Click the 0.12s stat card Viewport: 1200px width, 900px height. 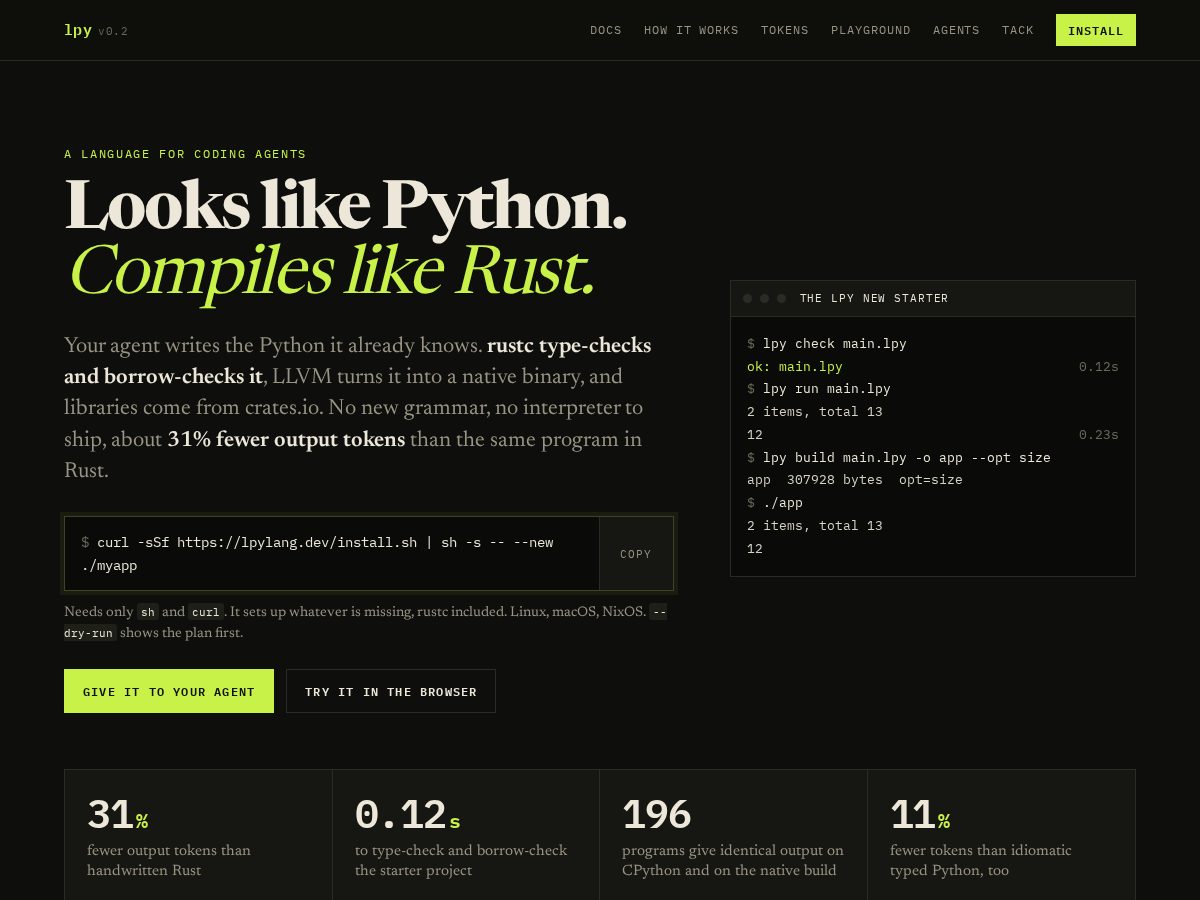click(x=466, y=835)
